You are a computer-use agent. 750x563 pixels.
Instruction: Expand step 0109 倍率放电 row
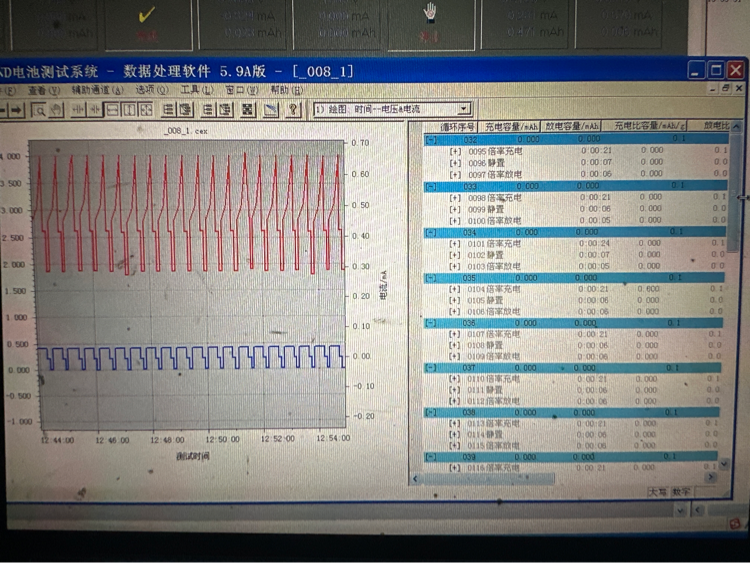[454, 356]
